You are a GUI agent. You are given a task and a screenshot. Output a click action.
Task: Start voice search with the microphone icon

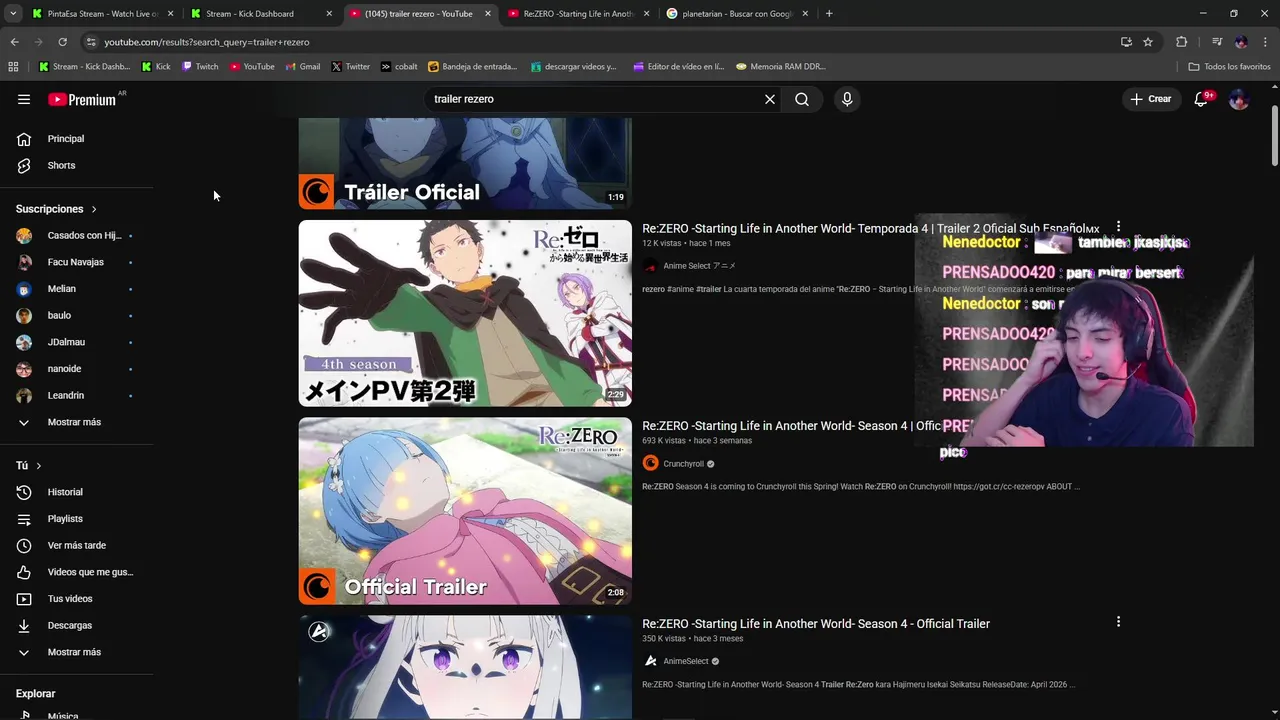847,99
